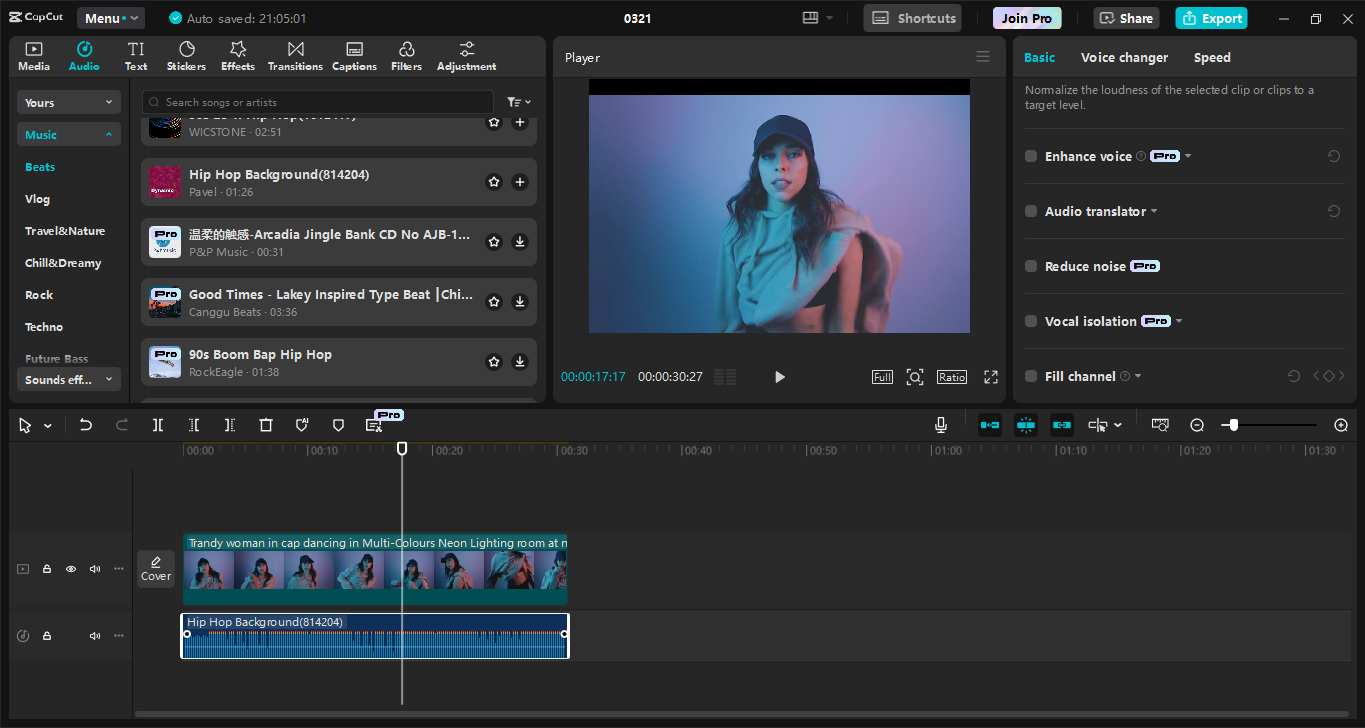1365x728 pixels.
Task: Switch to the Voice changer tab
Action: coord(1124,57)
